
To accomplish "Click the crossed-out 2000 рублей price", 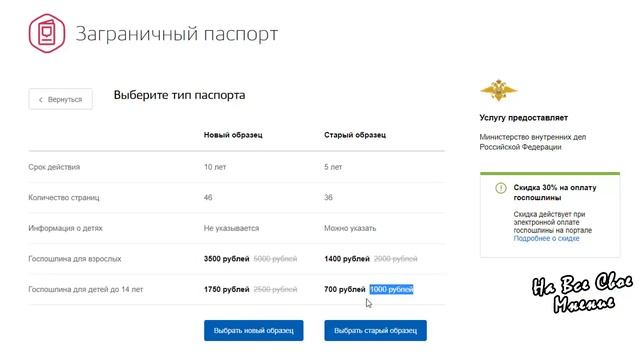I will pyautogui.click(x=396, y=259).
